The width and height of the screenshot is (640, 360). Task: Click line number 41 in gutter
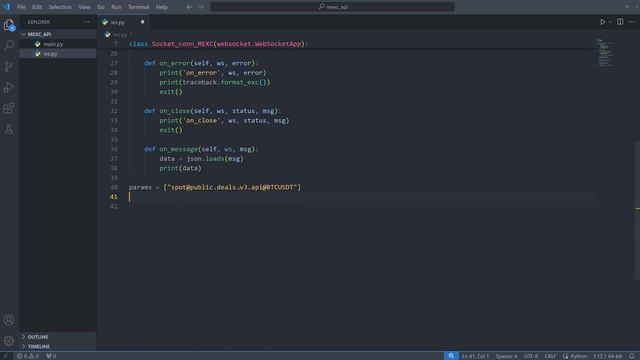click(x=113, y=197)
